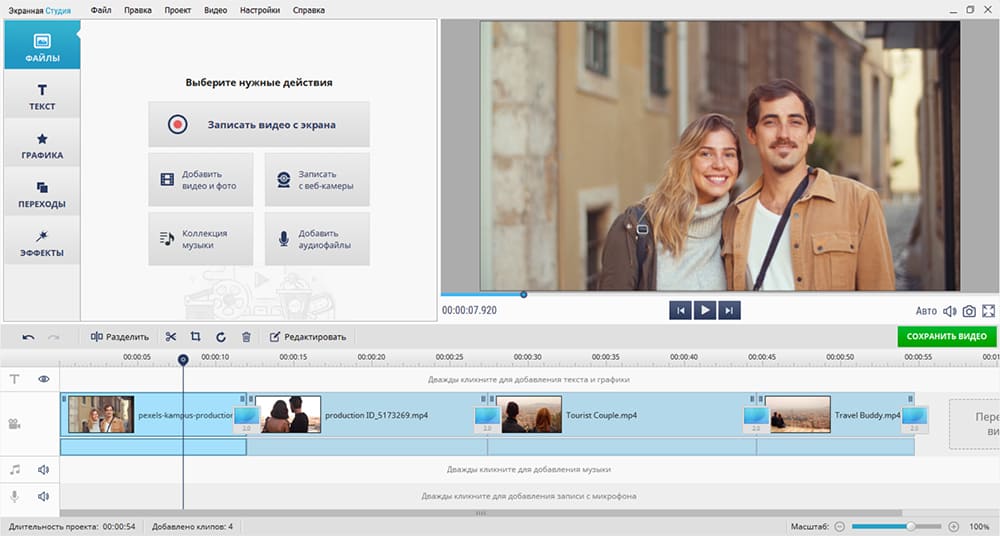The height and width of the screenshot is (536, 1000).
Task: Open the Авто preview size dropdown
Action: [926, 311]
